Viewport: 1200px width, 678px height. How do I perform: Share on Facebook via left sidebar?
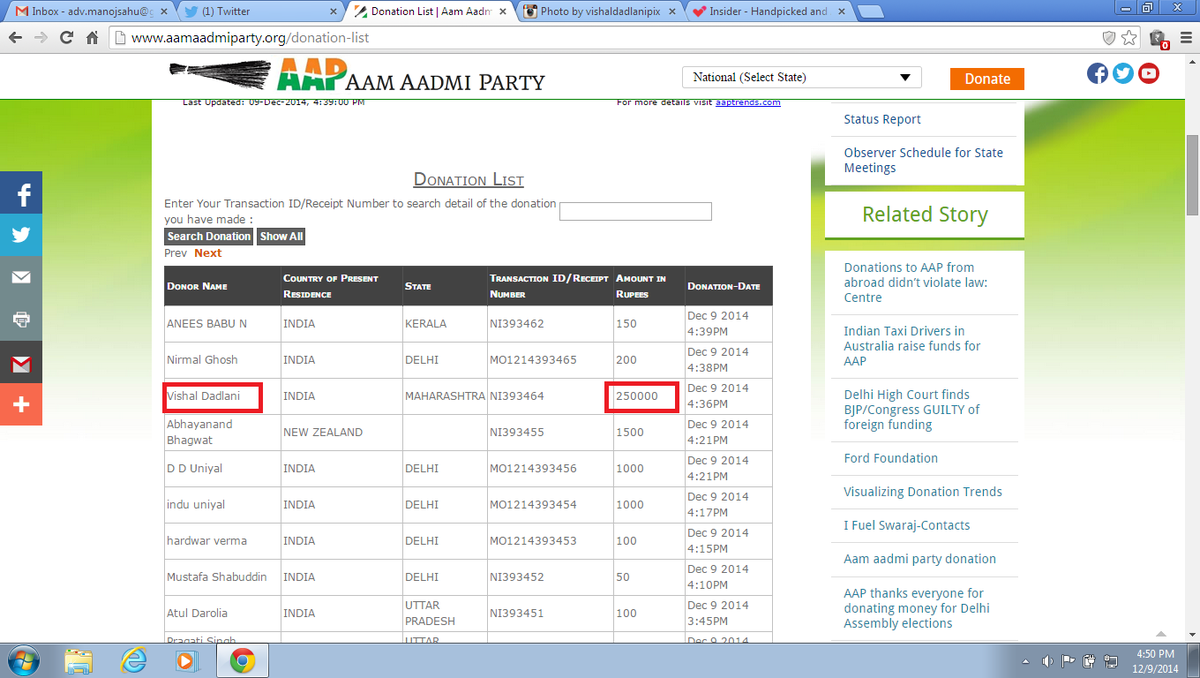coord(21,193)
